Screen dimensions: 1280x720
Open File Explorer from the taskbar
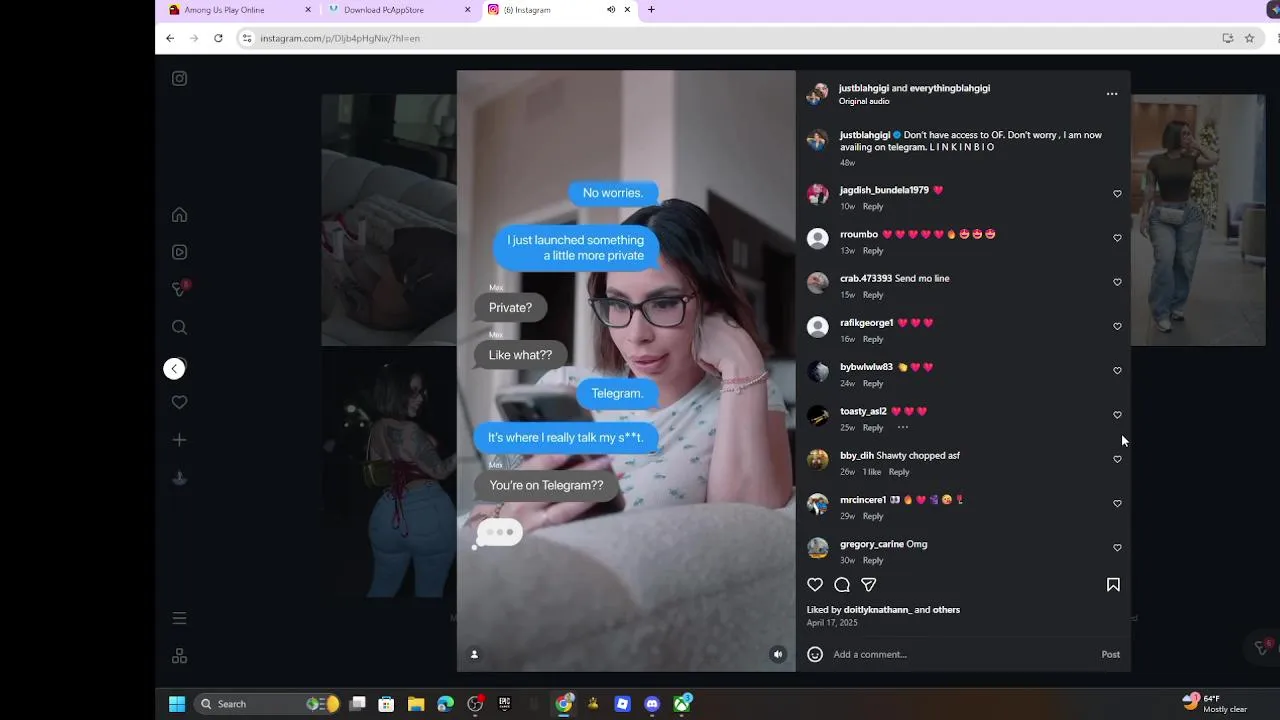coord(416,704)
